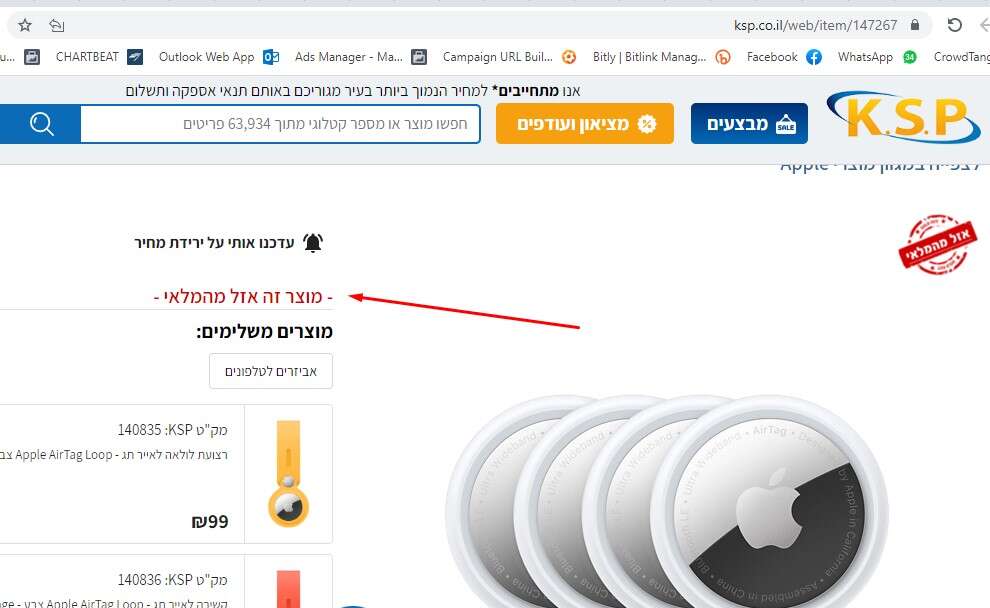Click the ksp.co.il URL in address bar
990x608 pixels.
coord(815,25)
